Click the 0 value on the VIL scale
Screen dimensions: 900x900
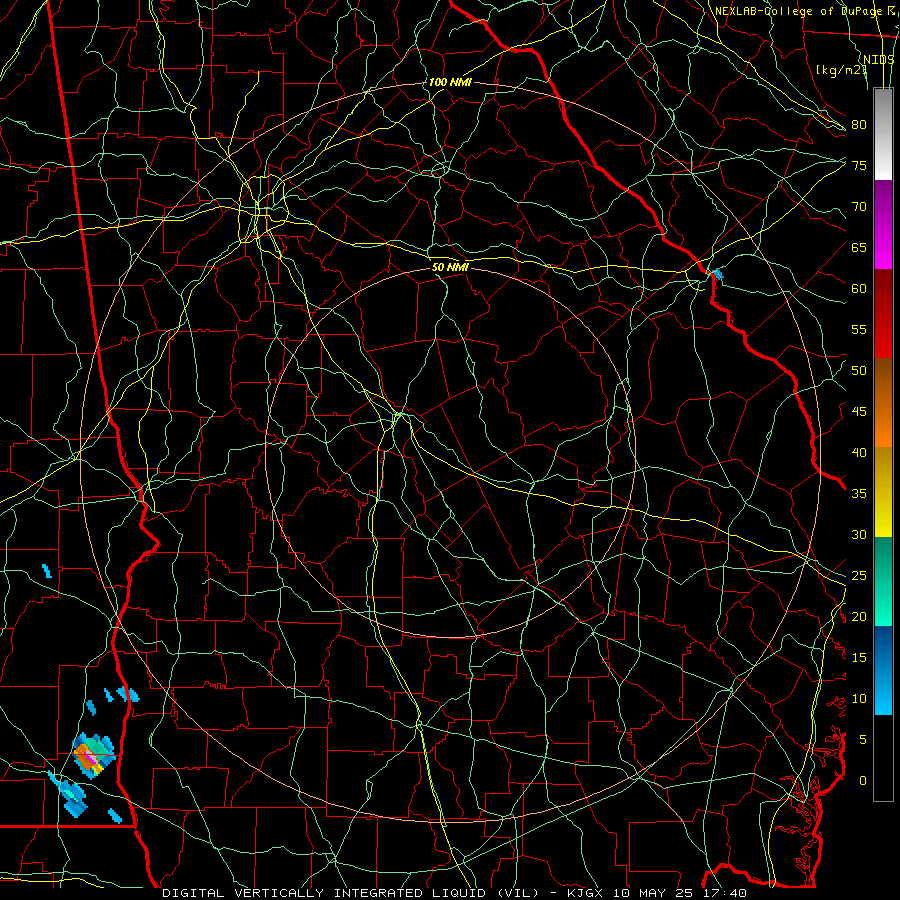click(x=863, y=780)
